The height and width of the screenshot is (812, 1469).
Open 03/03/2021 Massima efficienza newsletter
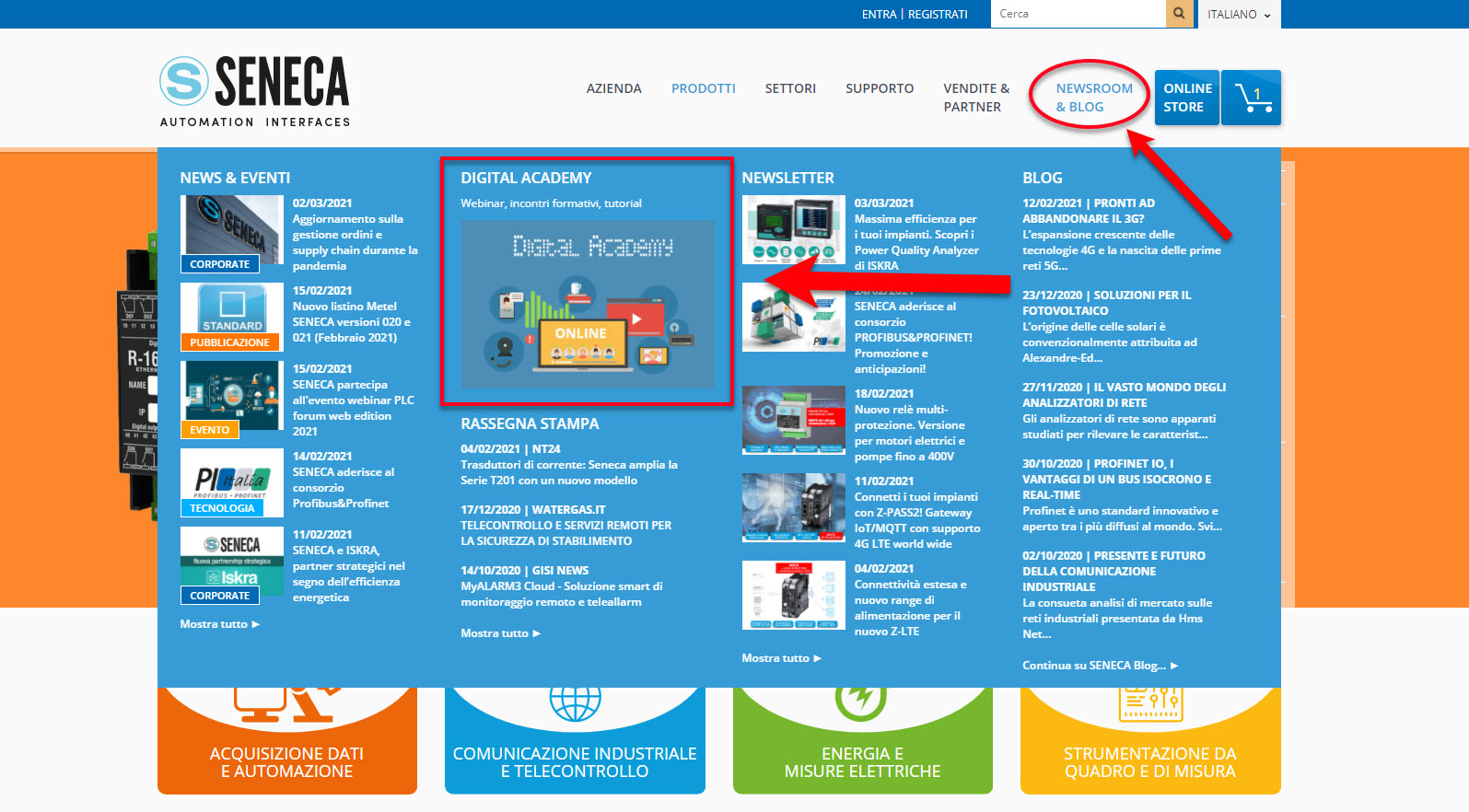pyautogui.click(x=916, y=234)
